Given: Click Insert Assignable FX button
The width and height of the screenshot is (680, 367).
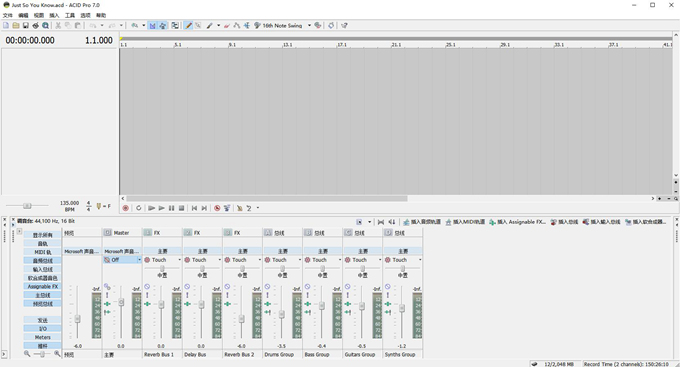Looking at the screenshot, I should 517,222.
